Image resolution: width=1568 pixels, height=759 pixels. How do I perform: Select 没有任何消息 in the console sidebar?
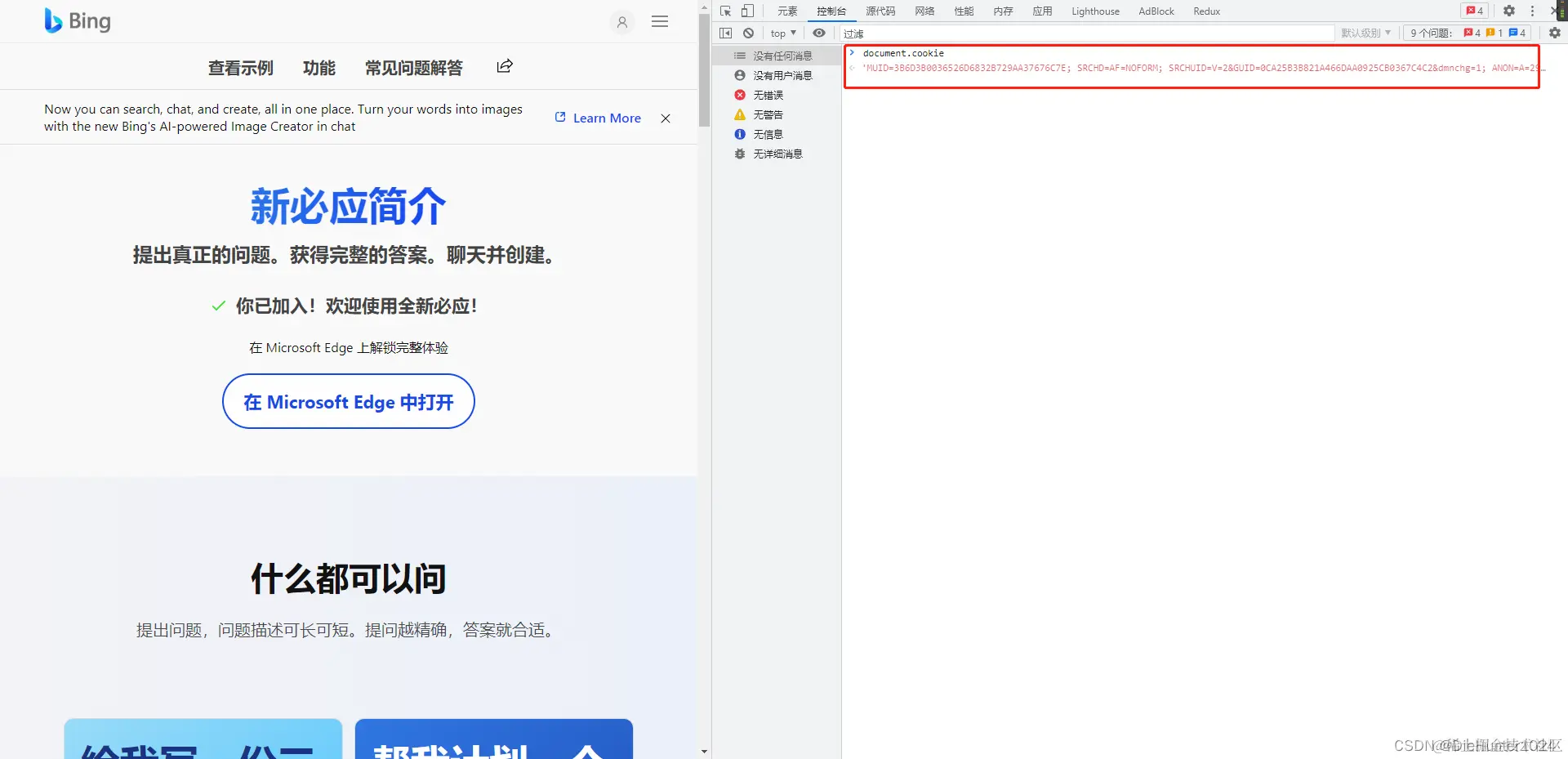(x=777, y=56)
